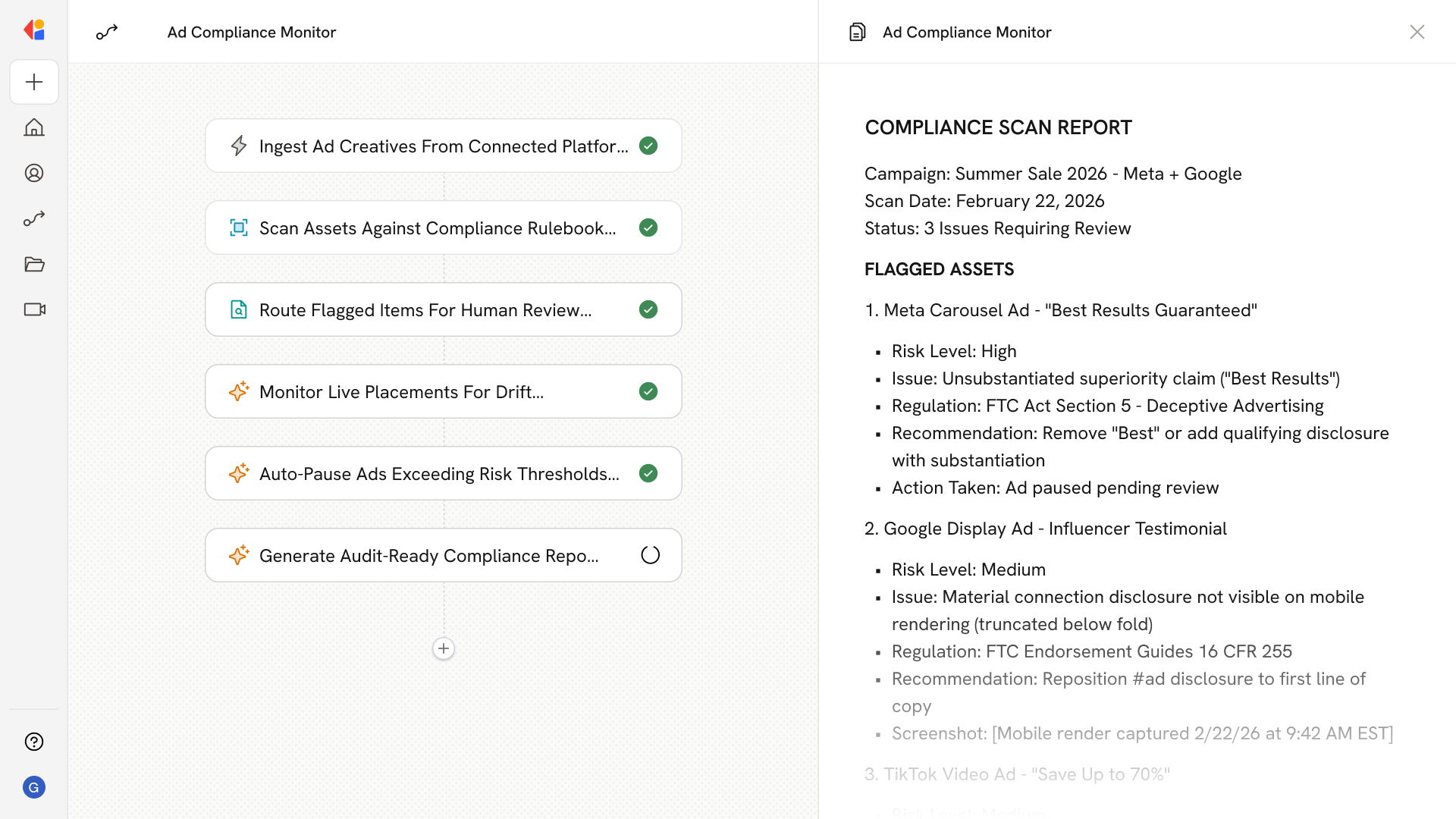The height and width of the screenshot is (819, 1456).
Task: Close the Ad Compliance Monitor report panel
Action: 1417,32
